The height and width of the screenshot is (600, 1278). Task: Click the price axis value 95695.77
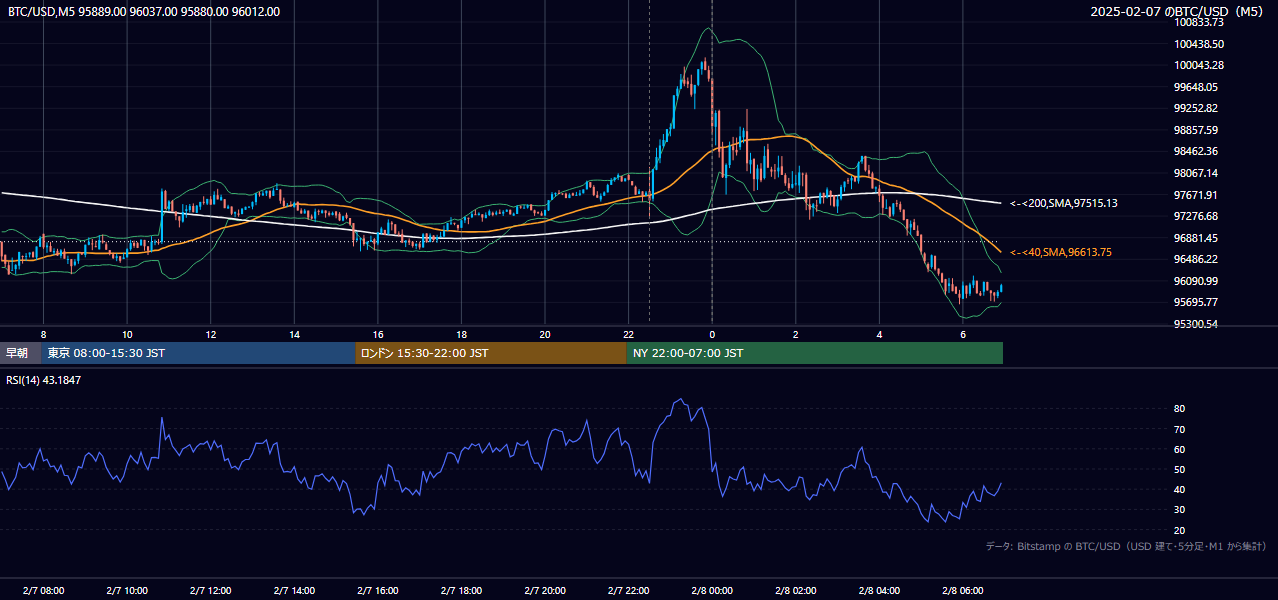(1197, 302)
